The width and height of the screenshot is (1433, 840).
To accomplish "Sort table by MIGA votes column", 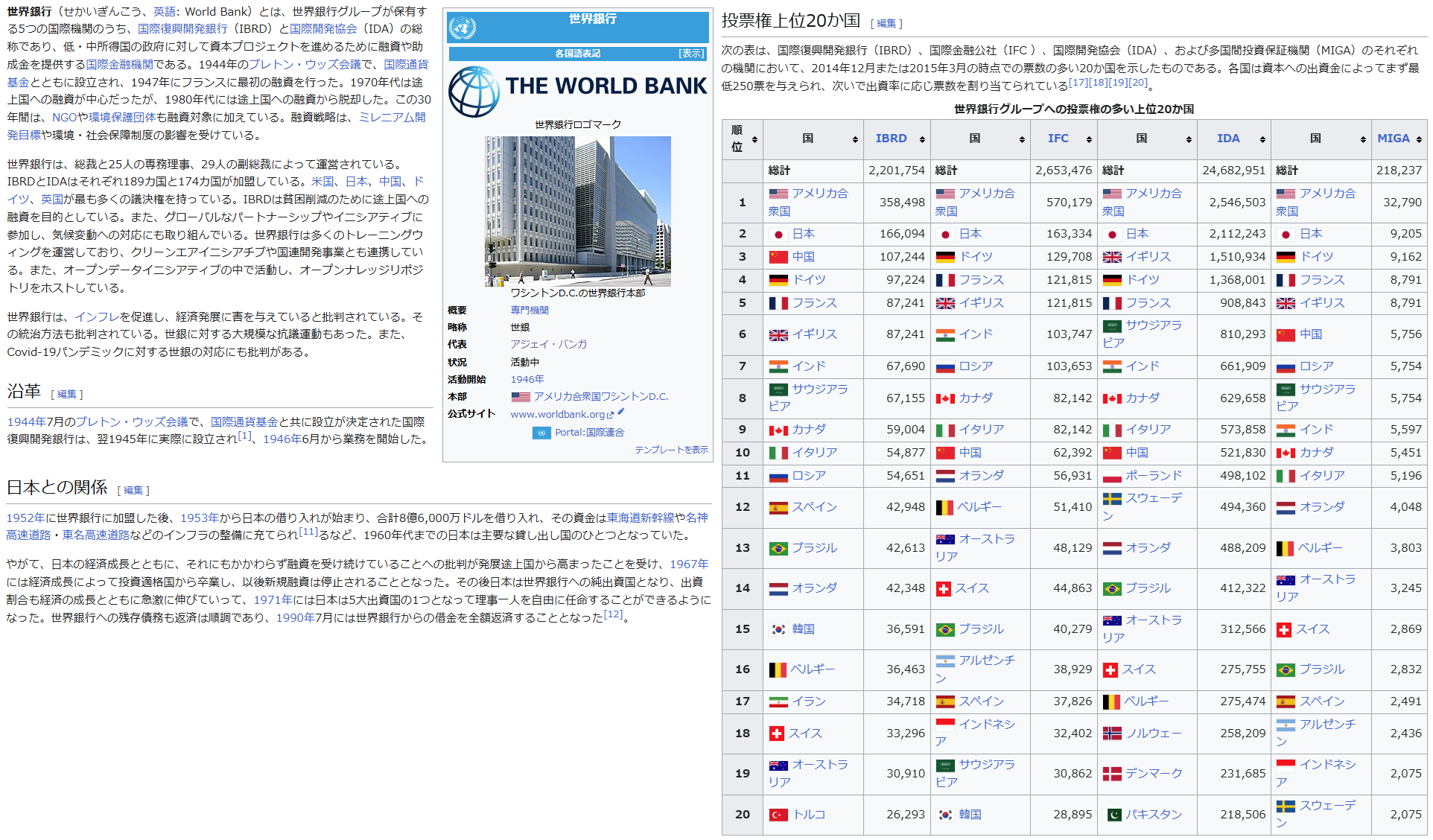I will click(x=1419, y=139).
